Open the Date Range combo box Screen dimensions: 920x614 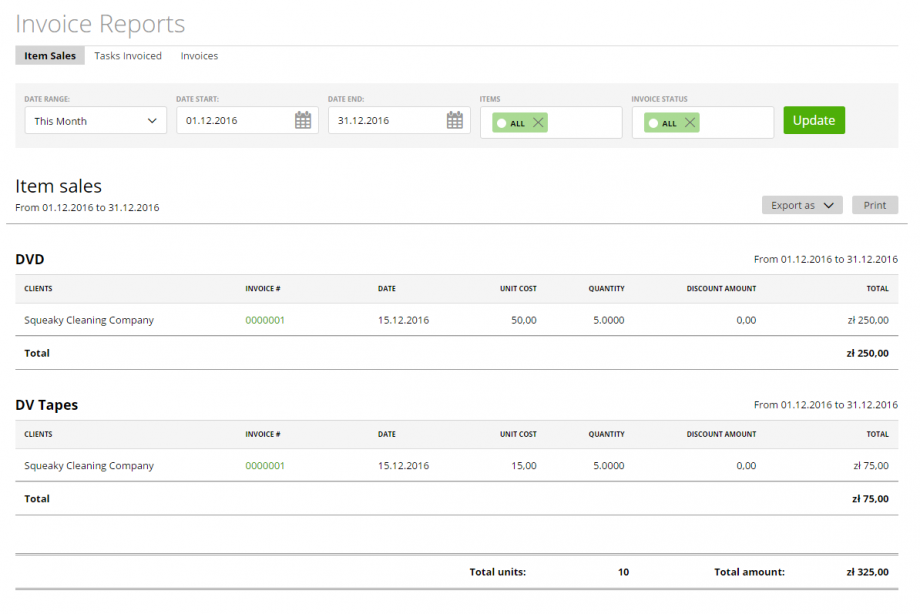95,119
